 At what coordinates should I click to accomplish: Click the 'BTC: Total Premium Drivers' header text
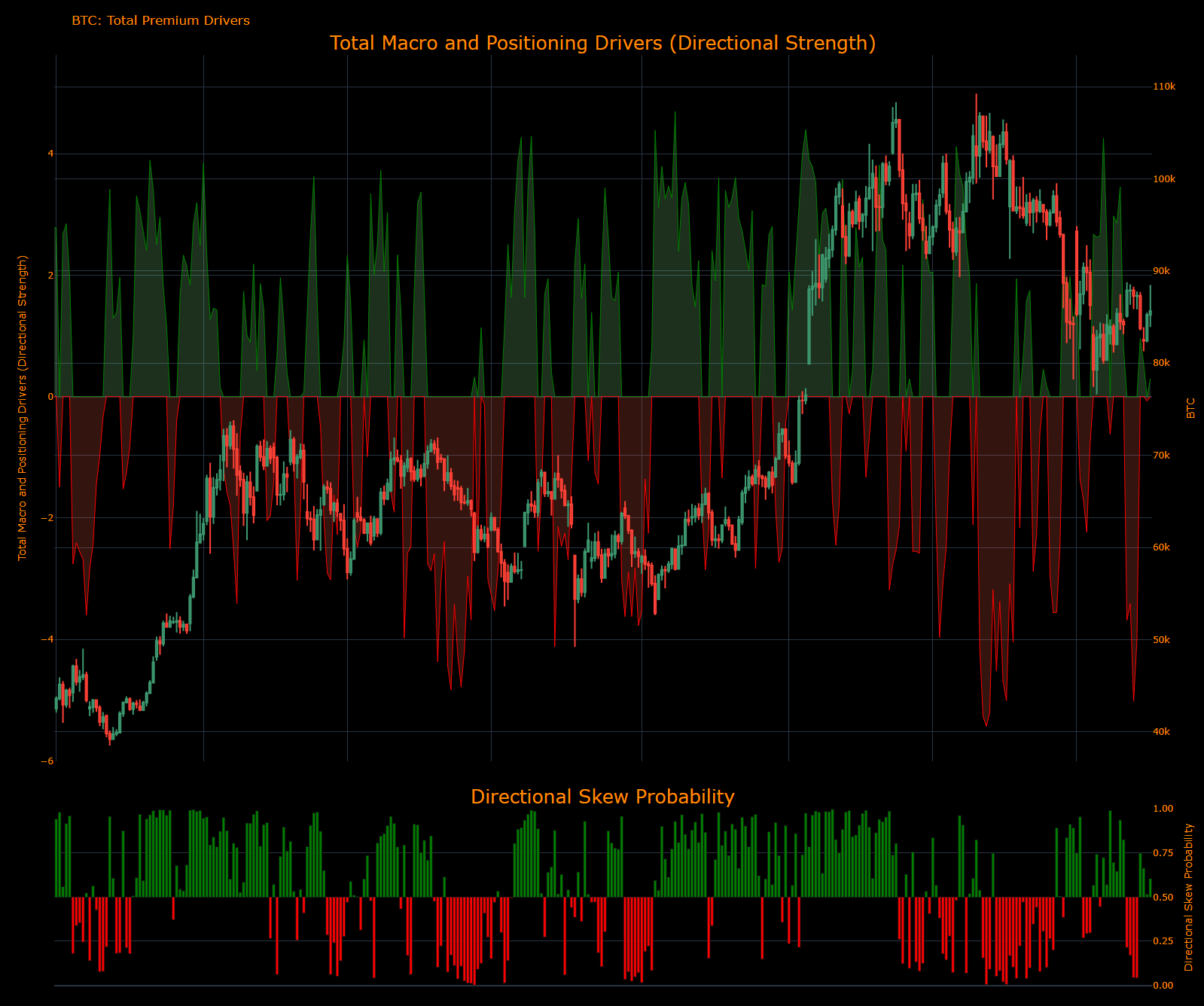(160, 20)
